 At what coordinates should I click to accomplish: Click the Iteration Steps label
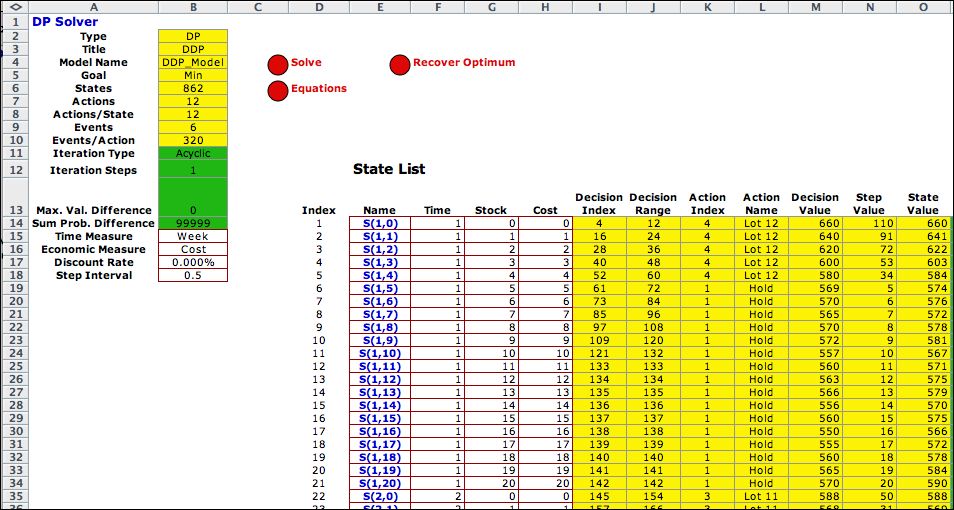(x=94, y=170)
